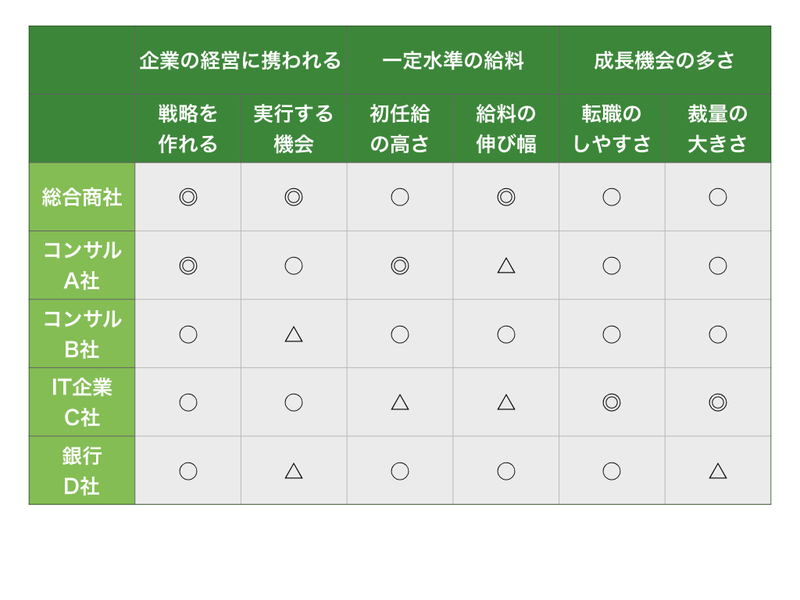Click triangle for 銀行D社 under 裁量の大きさ

[717, 471]
